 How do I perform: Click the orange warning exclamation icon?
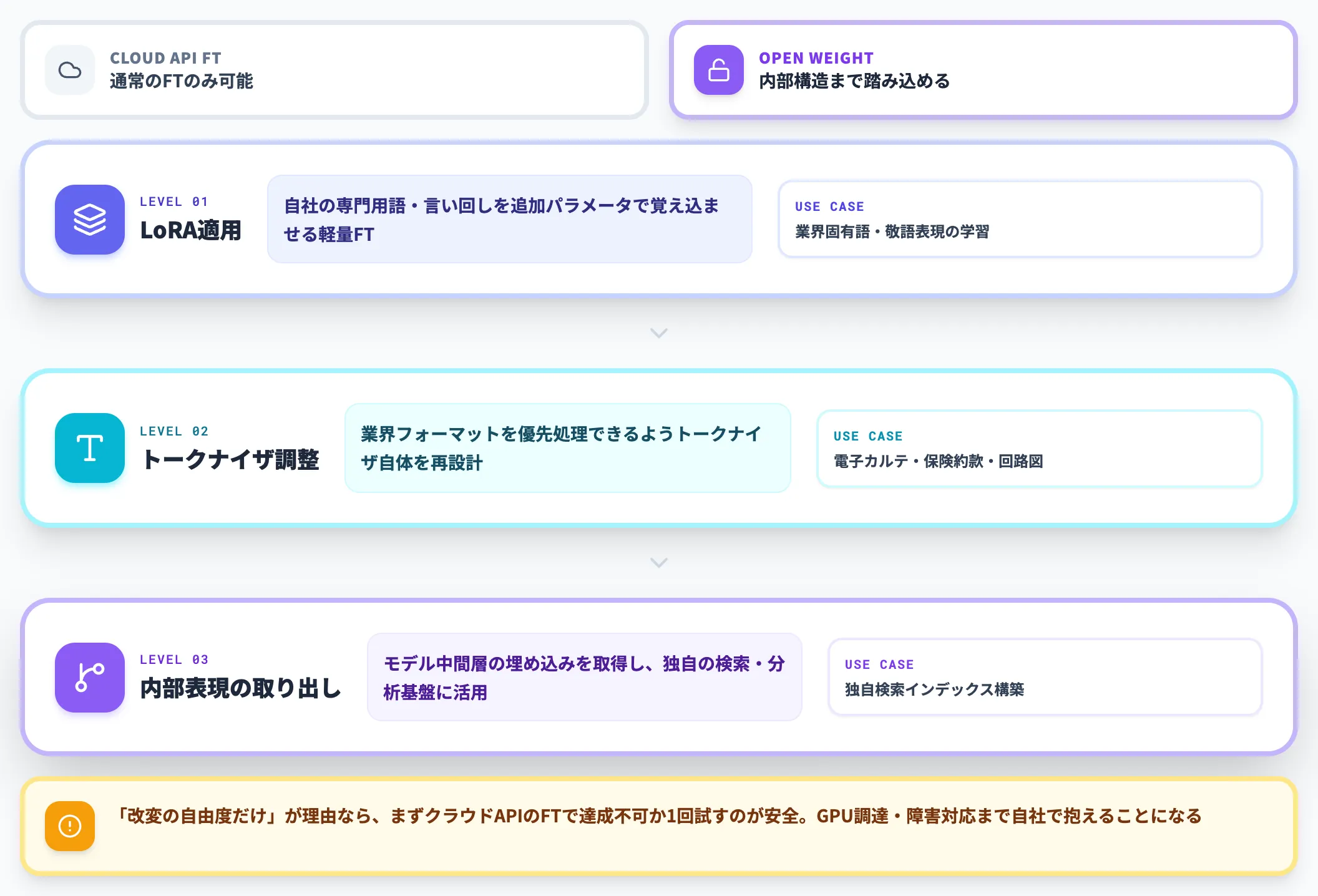pos(70,826)
